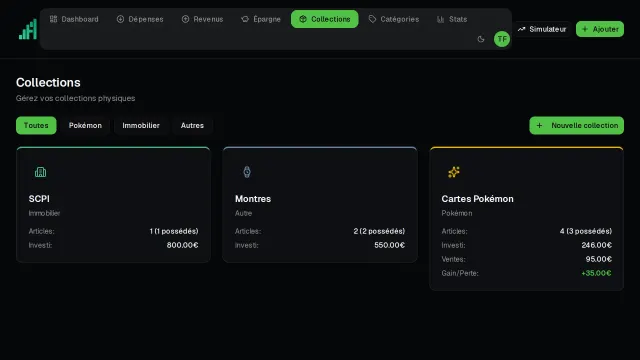Image resolution: width=640 pixels, height=360 pixels.
Task: Click the "1 (1 possédés)" article count
Action: click(174, 231)
